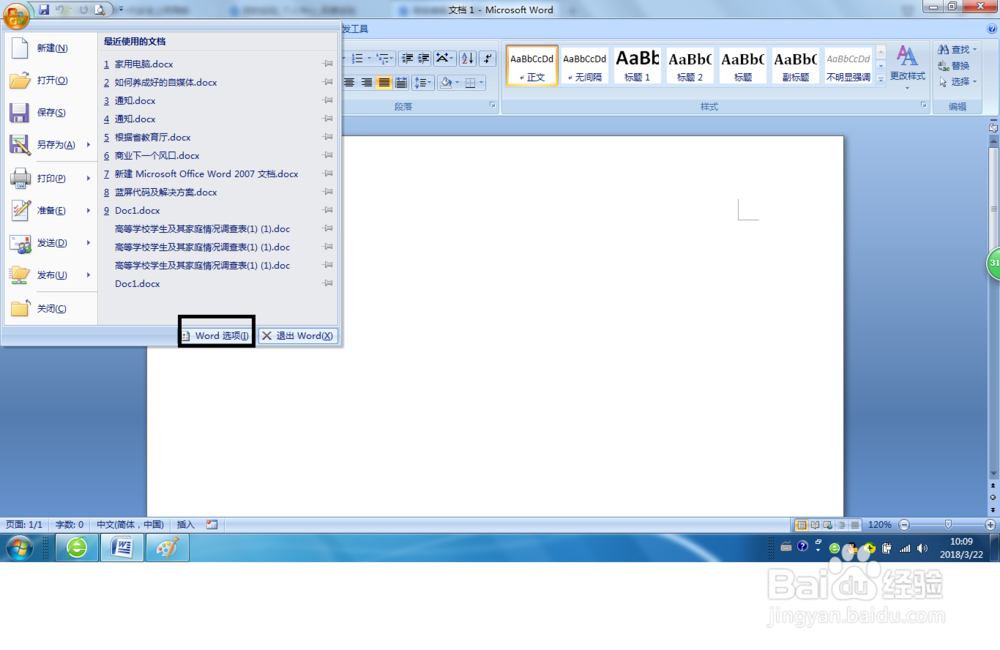Open the 选择 (Select) dropdown
The width and height of the screenshot is (1000, 650).
coord(957,82)
